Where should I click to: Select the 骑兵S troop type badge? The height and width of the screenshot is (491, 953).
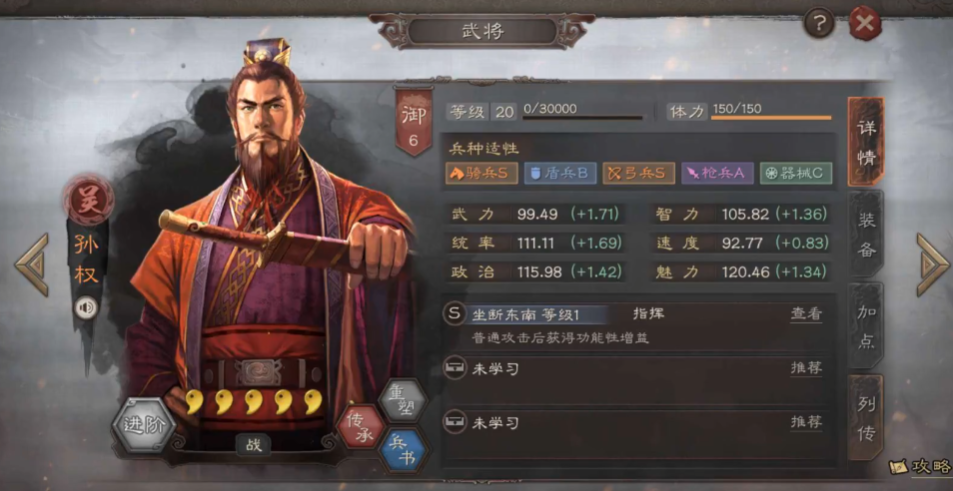click(481, 173)
